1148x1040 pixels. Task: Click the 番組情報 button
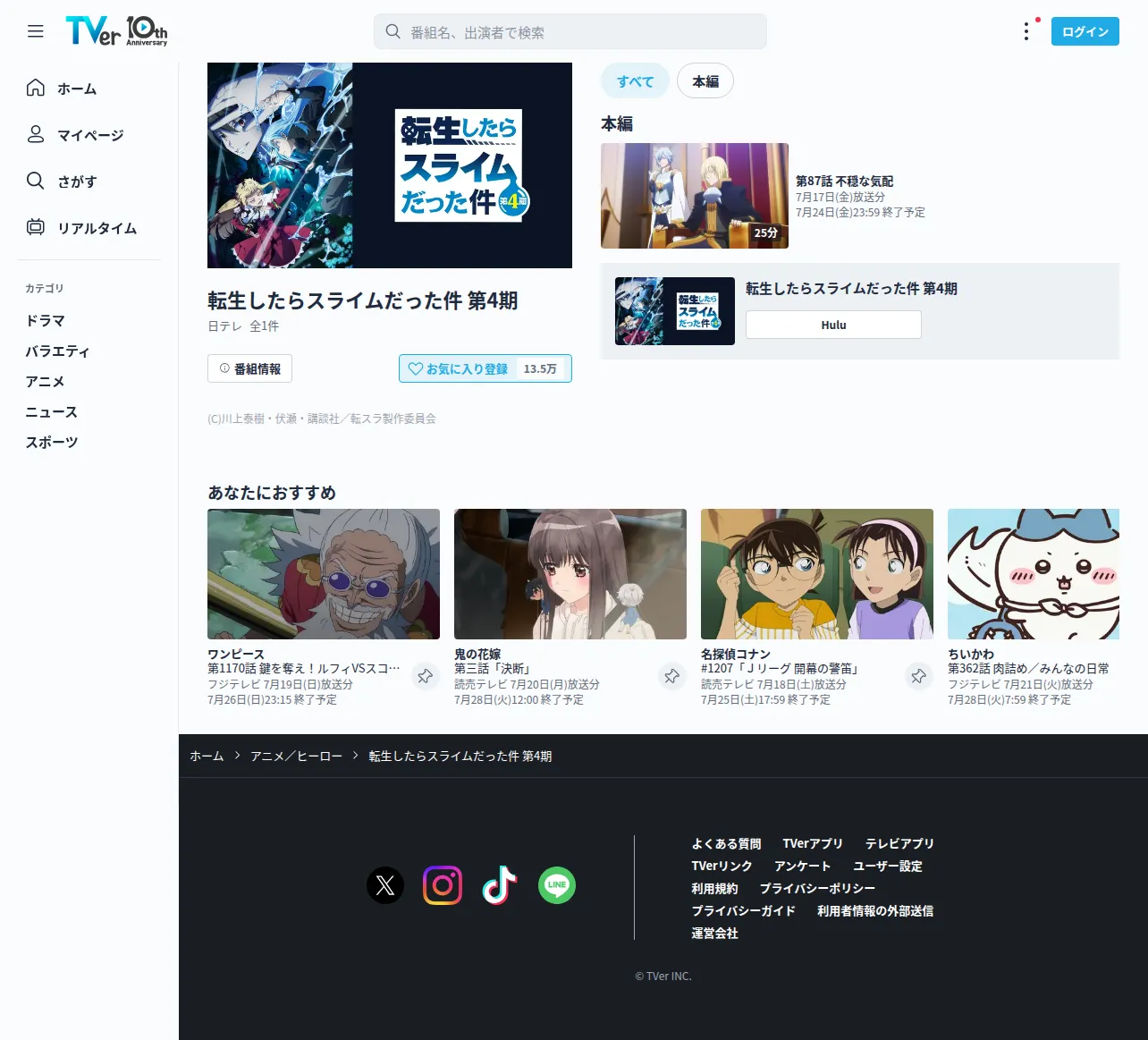tap(249, 368)
